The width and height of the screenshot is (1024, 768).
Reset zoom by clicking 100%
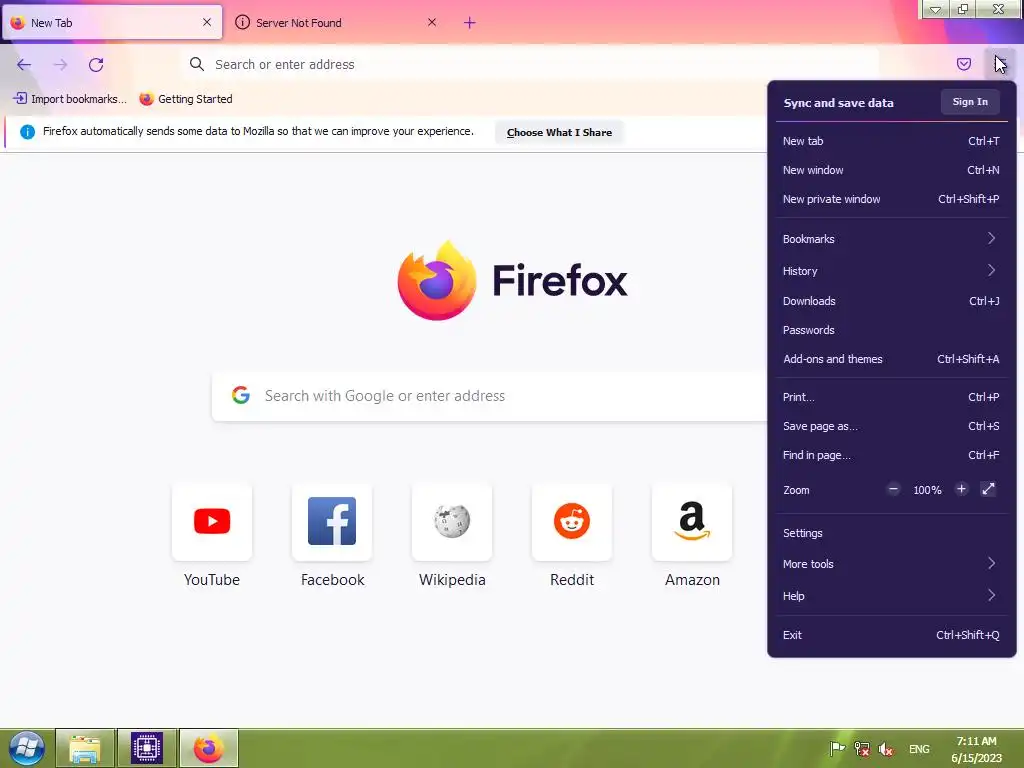pos(927,490)
